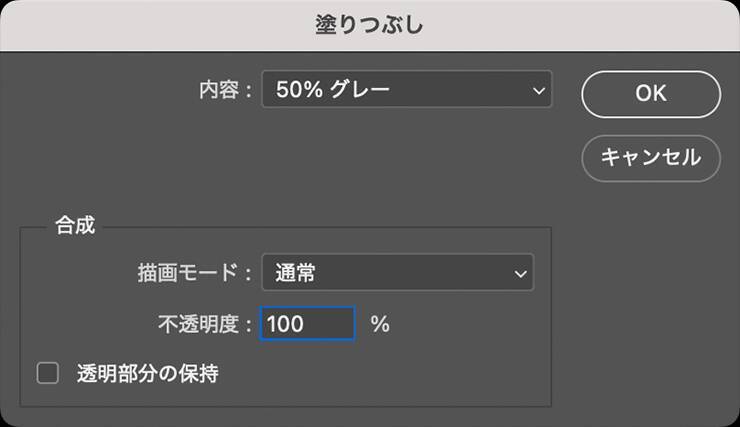This screenshot has height=427, width=740.
Task: Click the 透明部分の保持 label text
Action: (x=147, y=374)
